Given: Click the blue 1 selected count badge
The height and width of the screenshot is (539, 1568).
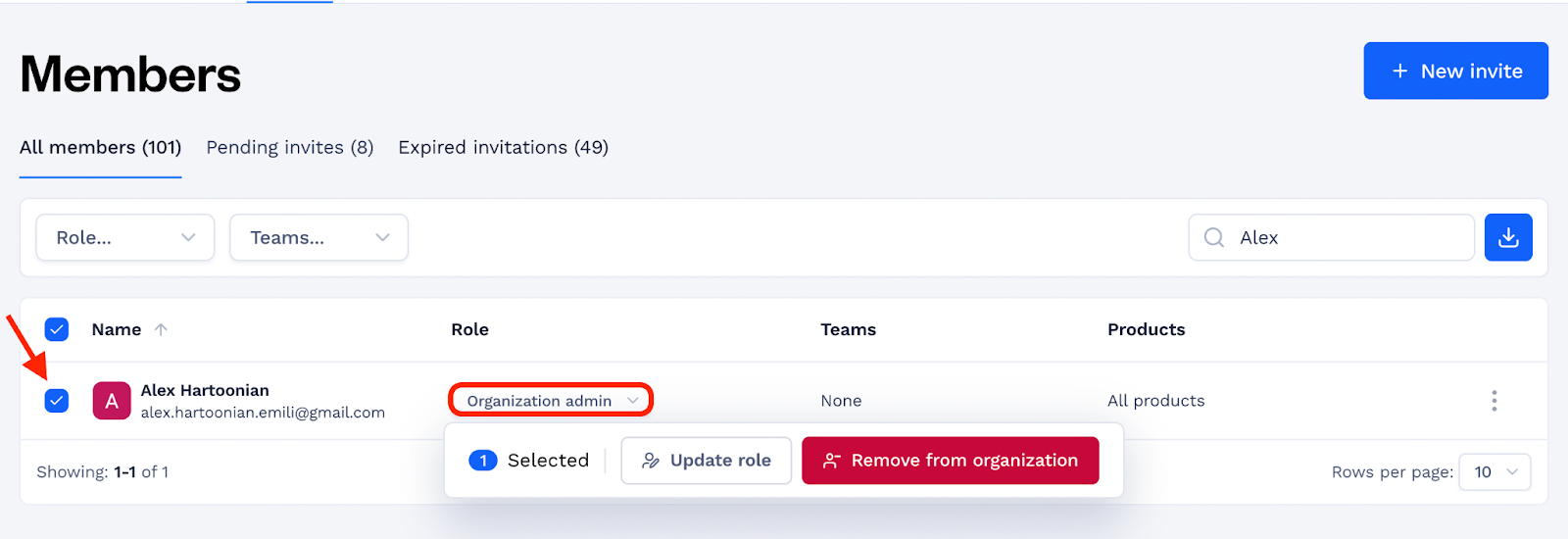Looking at the screenshot, I should (x=483, y=461).
